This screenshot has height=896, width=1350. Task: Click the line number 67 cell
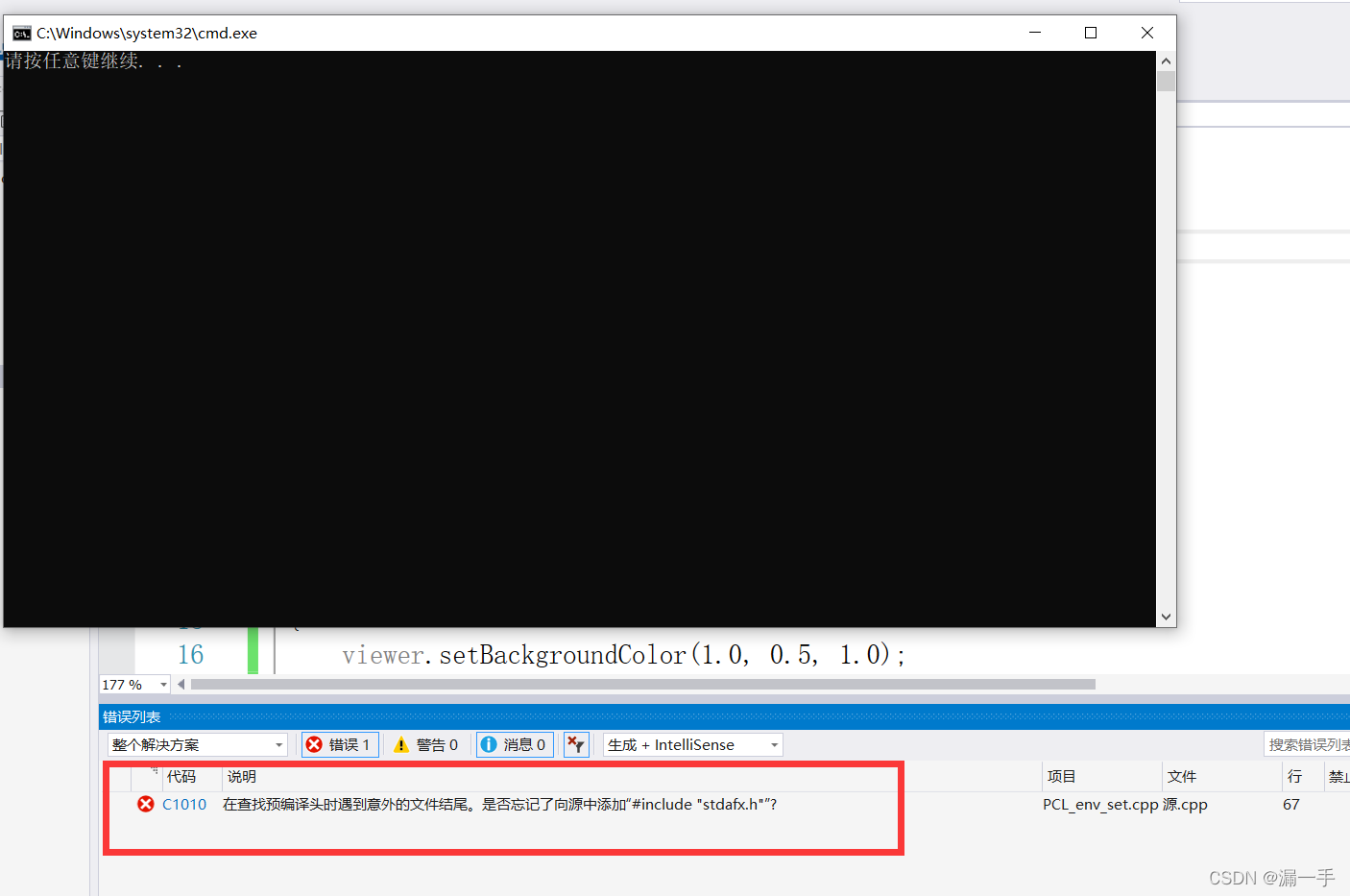point(1291,805)
